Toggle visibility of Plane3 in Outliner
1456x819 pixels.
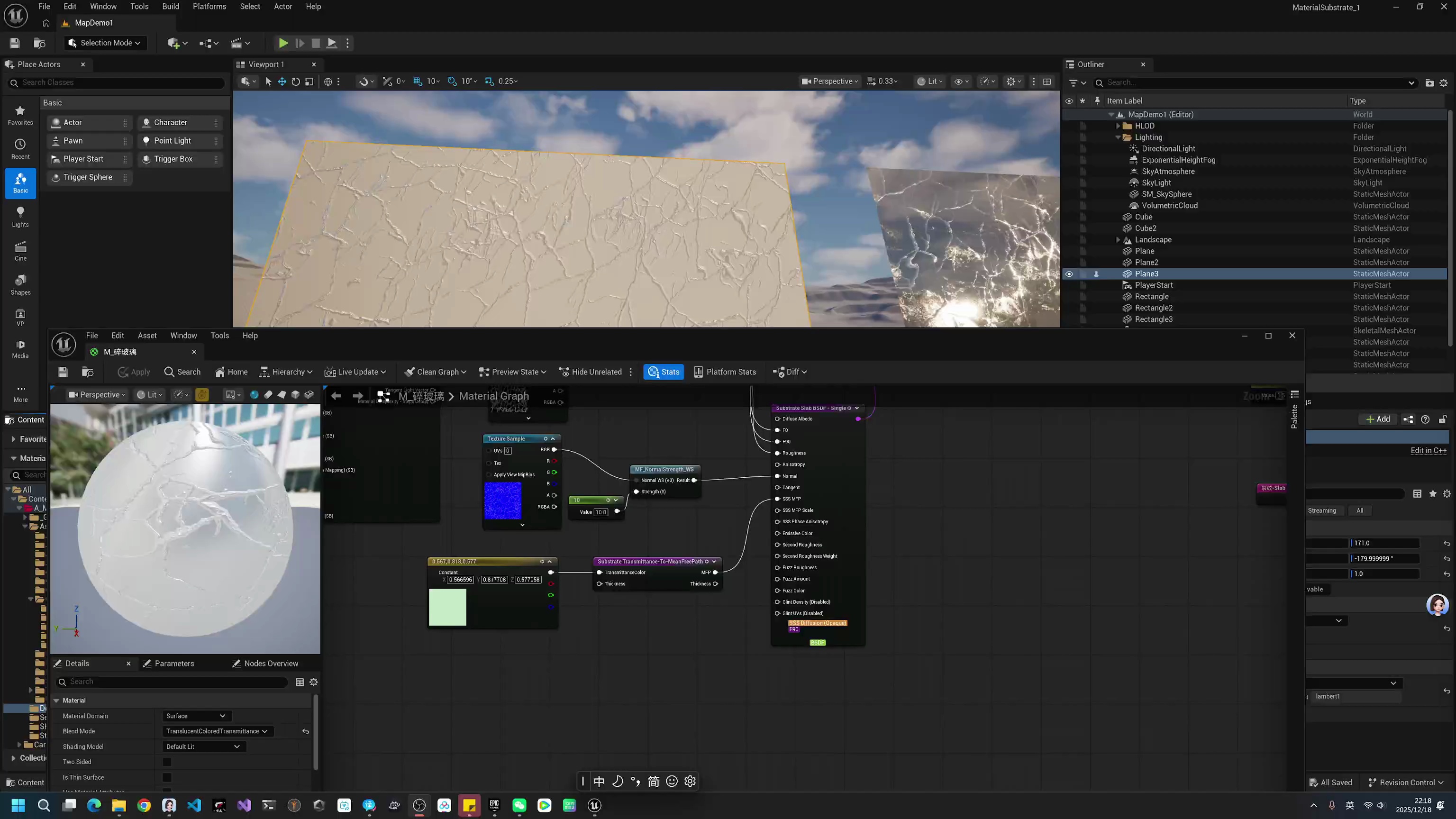(x=1069, y=274)
